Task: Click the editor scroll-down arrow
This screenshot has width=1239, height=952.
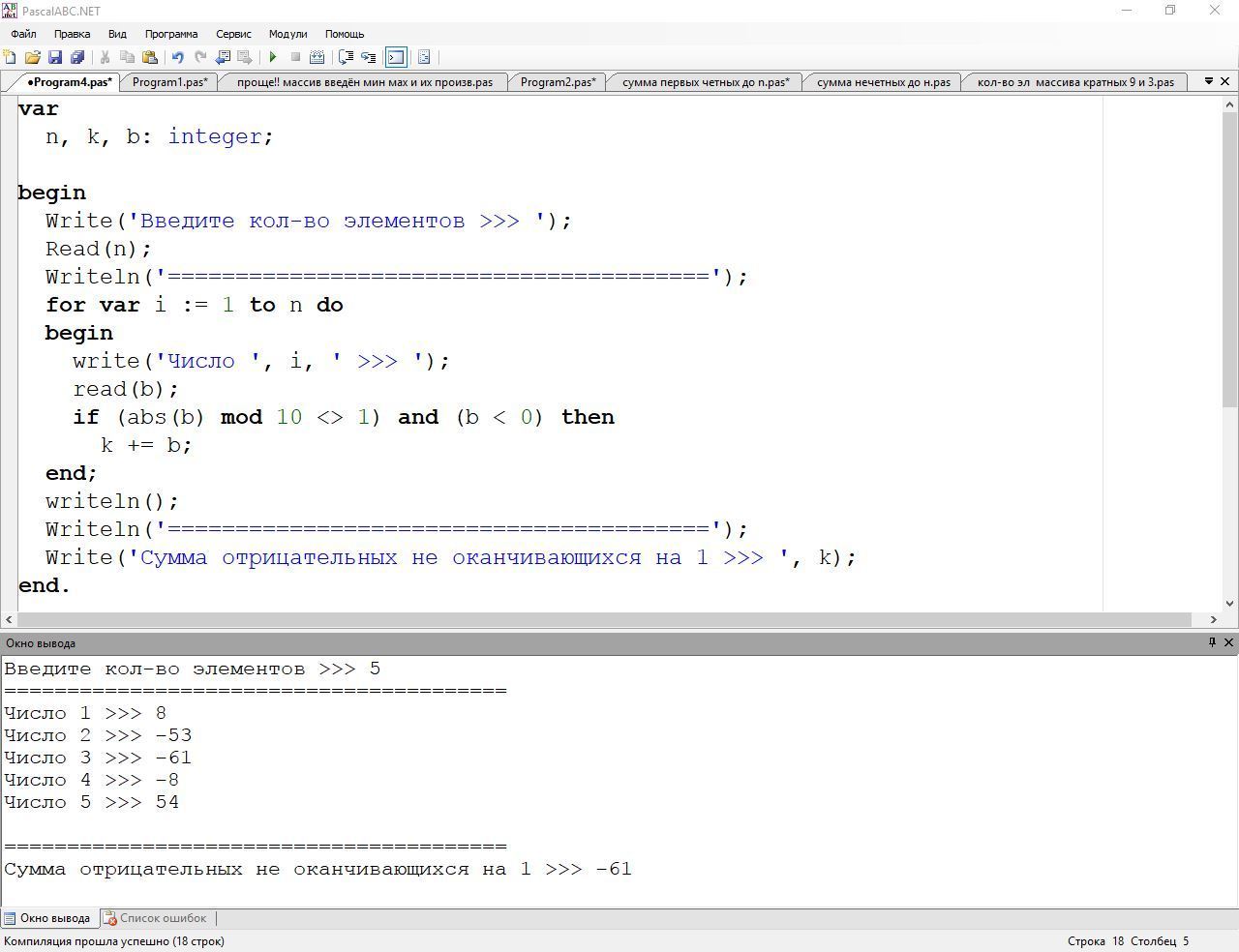Action: tap(1229, 604)
